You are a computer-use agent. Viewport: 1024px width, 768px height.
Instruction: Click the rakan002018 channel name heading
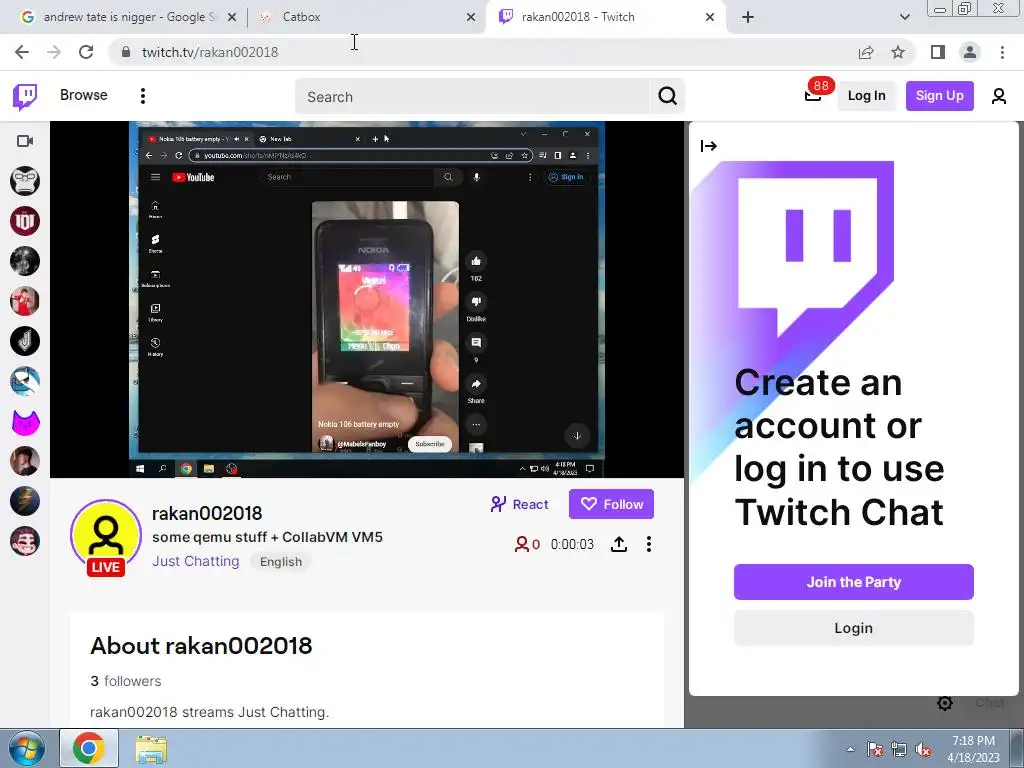(x=206, y=513)
